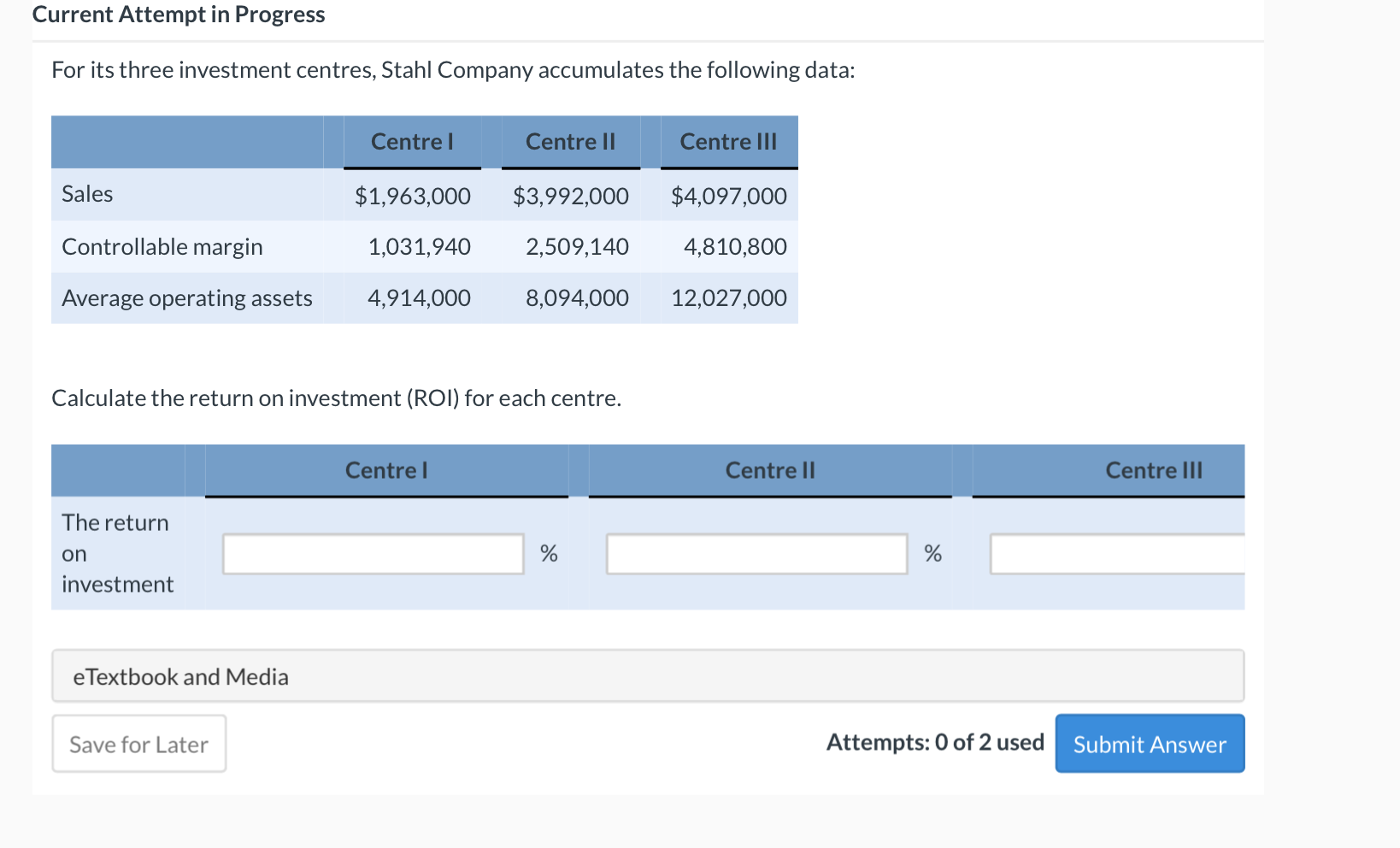
Task: Click the Attempts: 0 of 2 used text
Action: coord(934,742)
